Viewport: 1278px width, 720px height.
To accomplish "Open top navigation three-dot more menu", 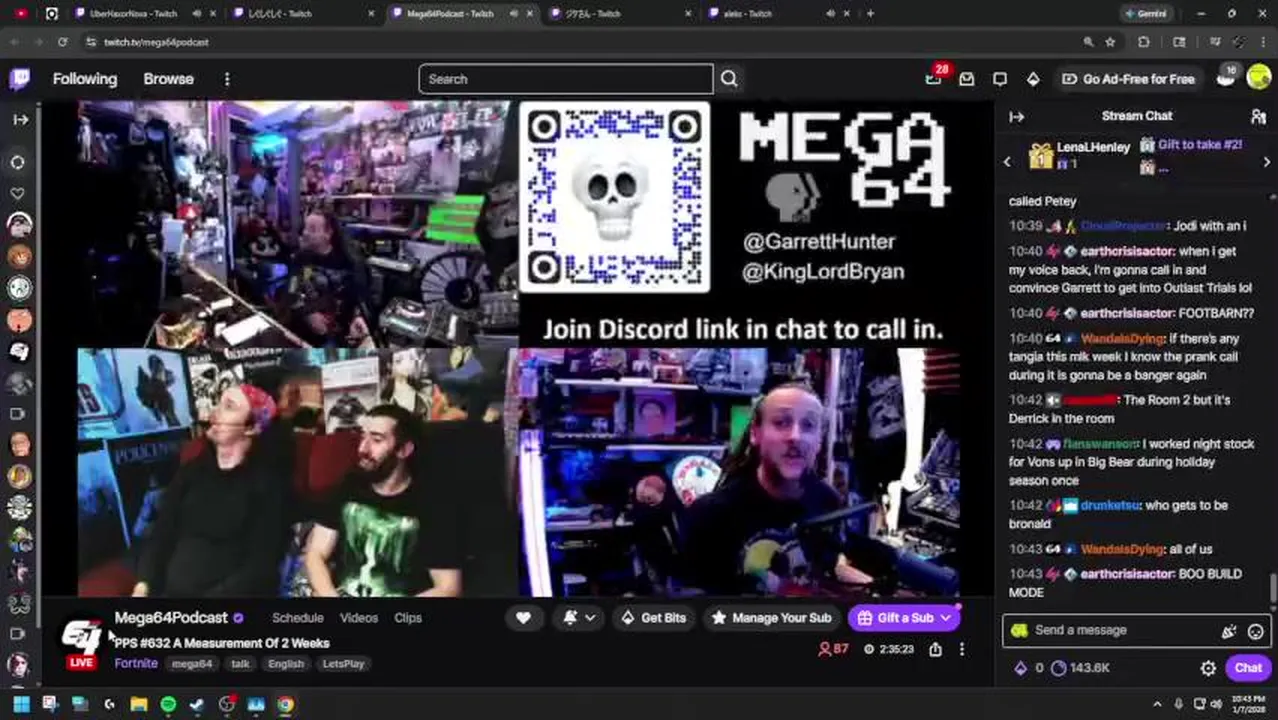I will [x=227, y=79].
